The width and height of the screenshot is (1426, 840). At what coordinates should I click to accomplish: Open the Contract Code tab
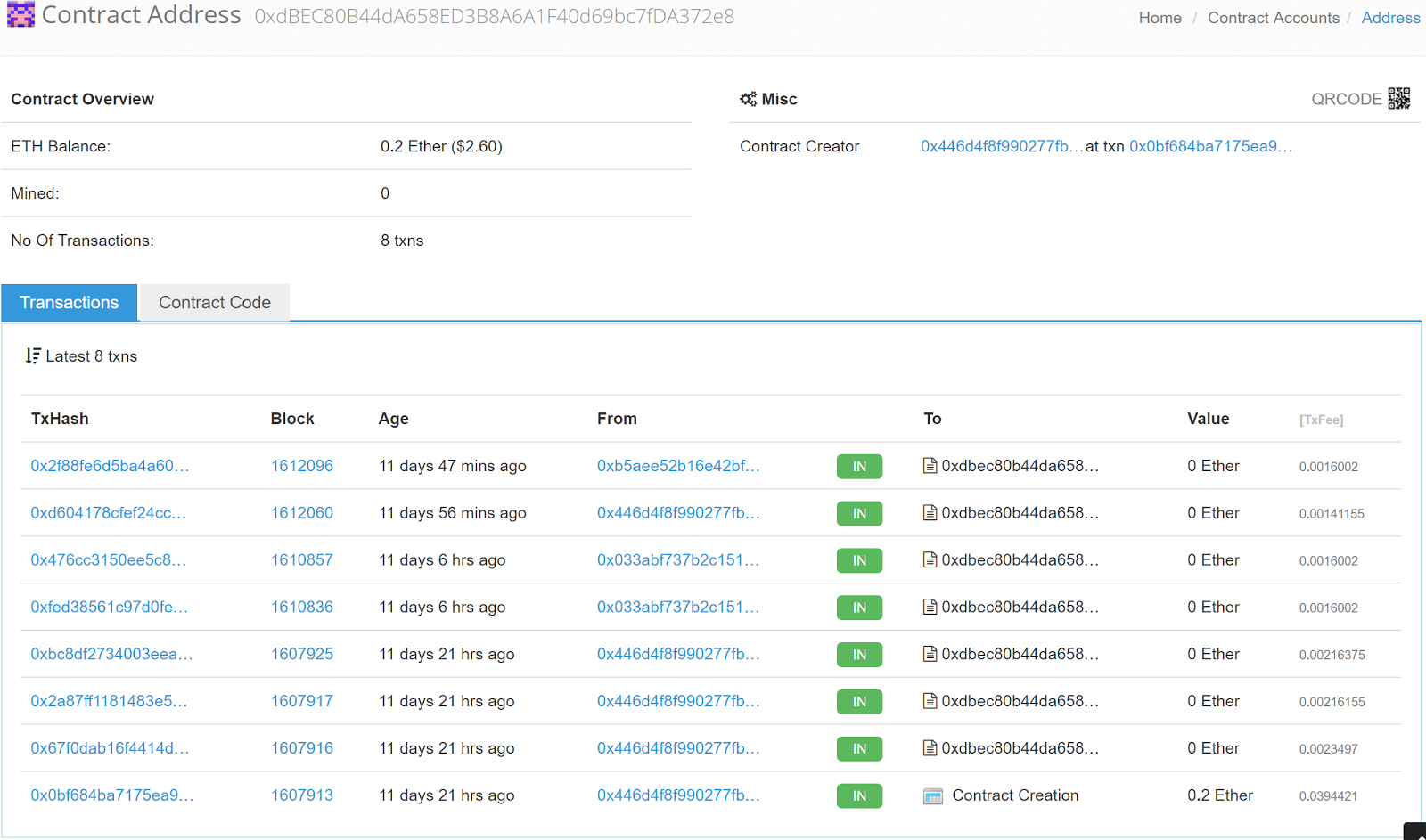(215, 303)
